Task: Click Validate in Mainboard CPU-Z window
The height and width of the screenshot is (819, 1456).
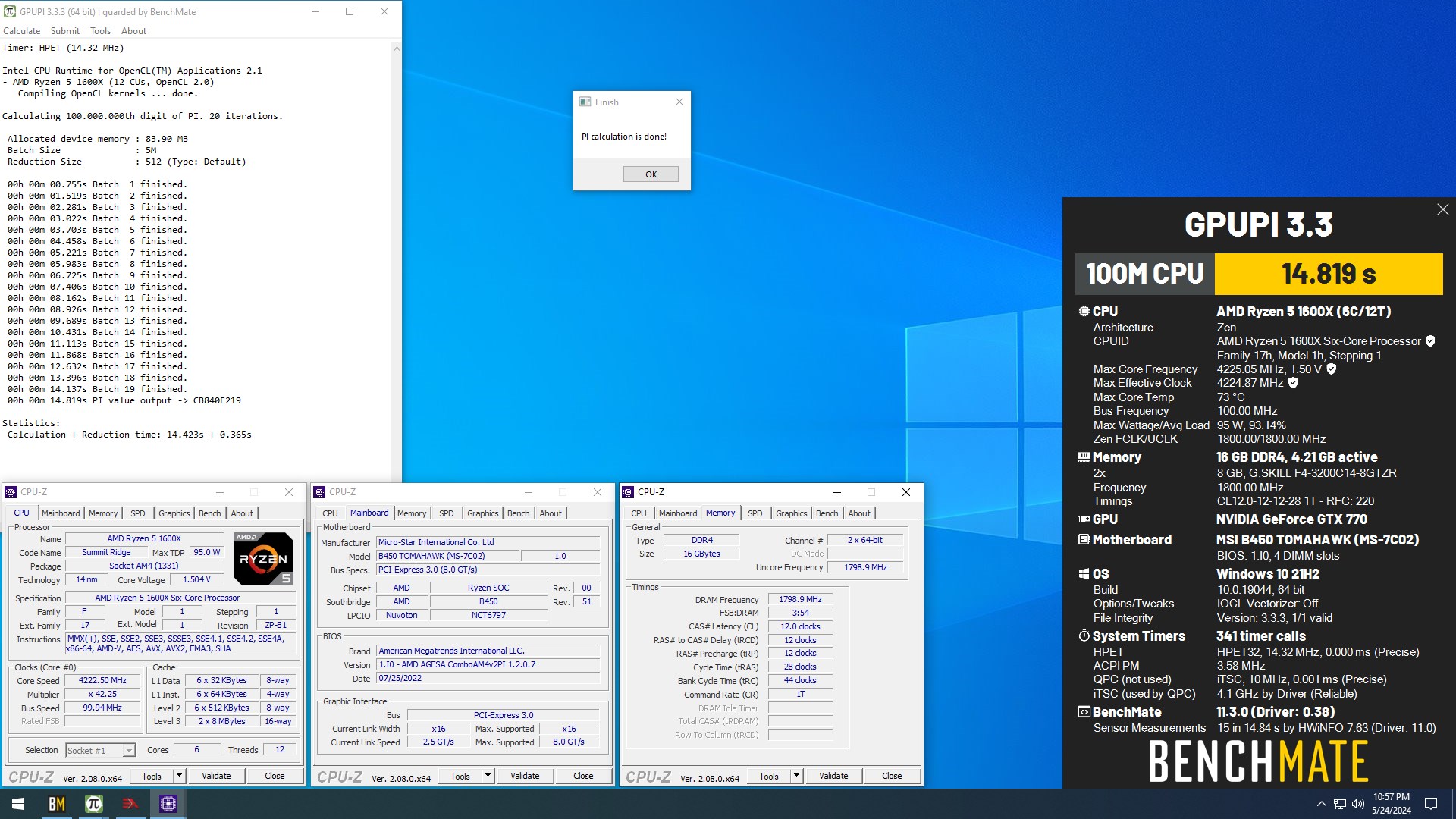Action: [525, 776]
